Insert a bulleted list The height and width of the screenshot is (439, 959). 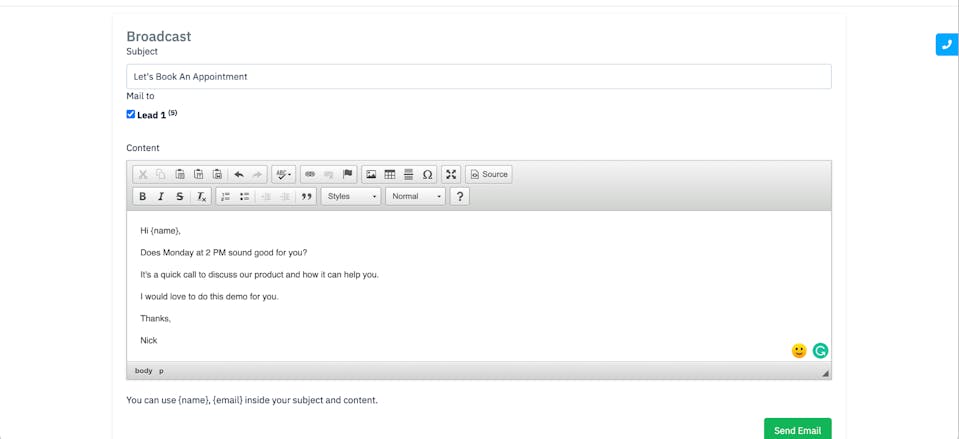click(x=244, y=197)
